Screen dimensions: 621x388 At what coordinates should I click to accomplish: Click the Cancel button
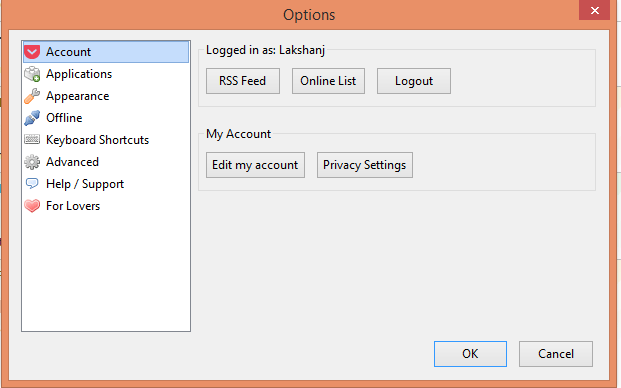point(556,354)
